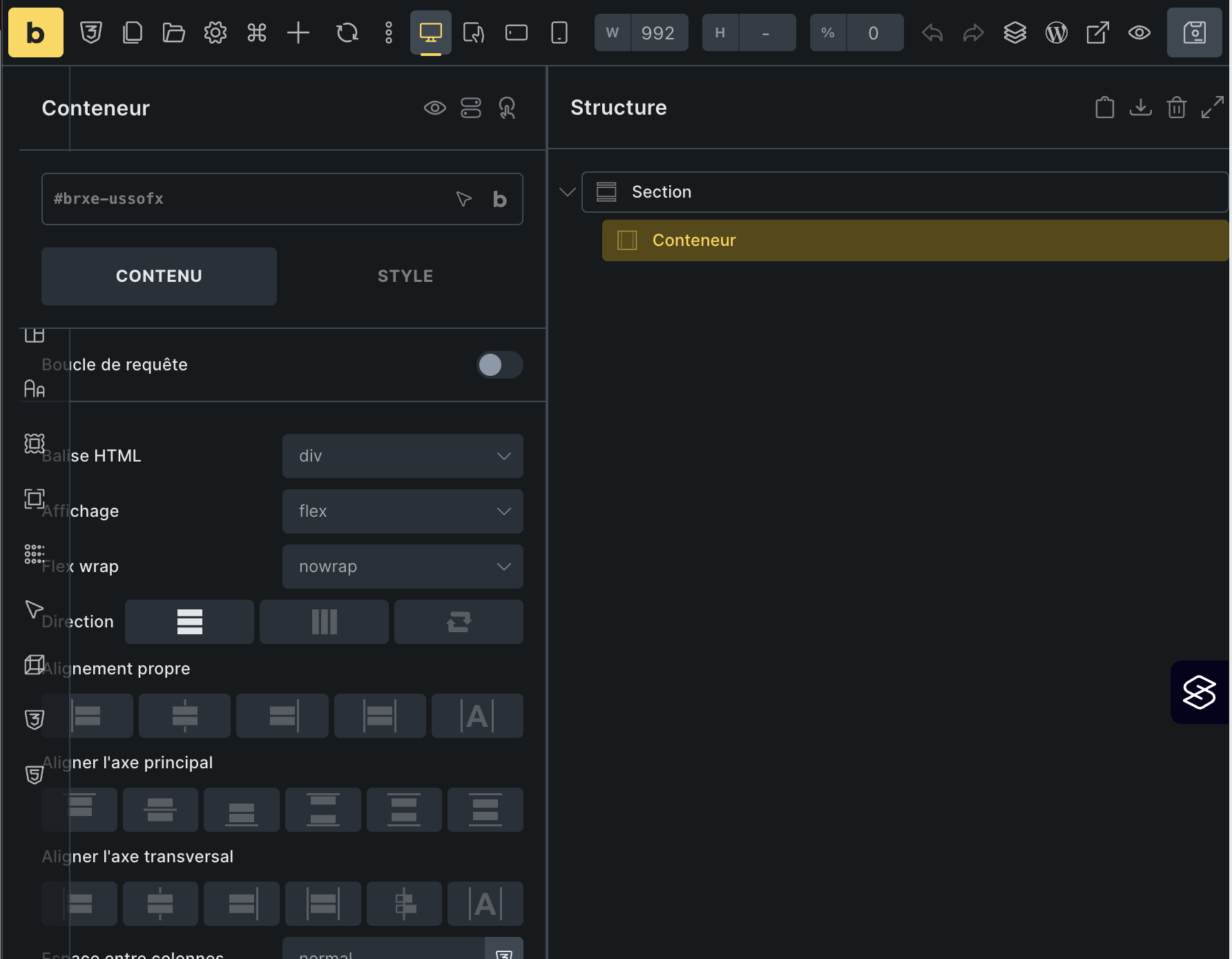The width and height of the screenshot is (1232, 959).
Task: Open the CSS3 icon in top toolbar
Action: click(90, 32)
